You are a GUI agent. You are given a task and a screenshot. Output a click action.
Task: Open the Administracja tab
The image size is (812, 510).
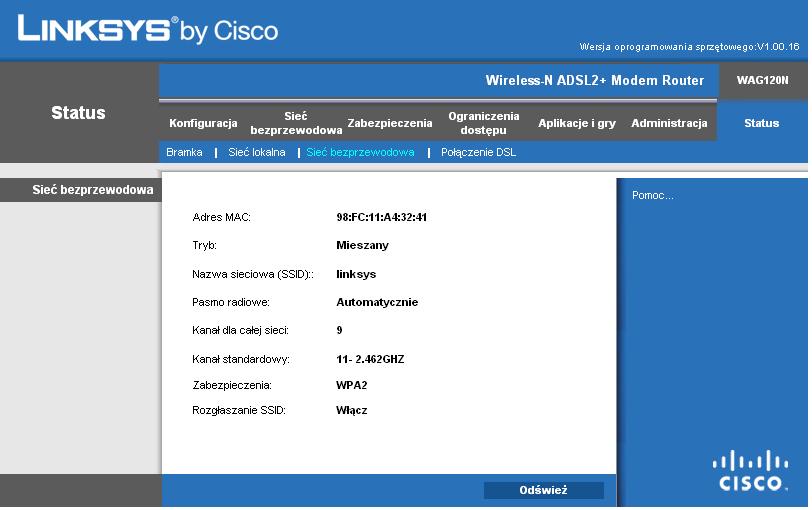point(669,123)
